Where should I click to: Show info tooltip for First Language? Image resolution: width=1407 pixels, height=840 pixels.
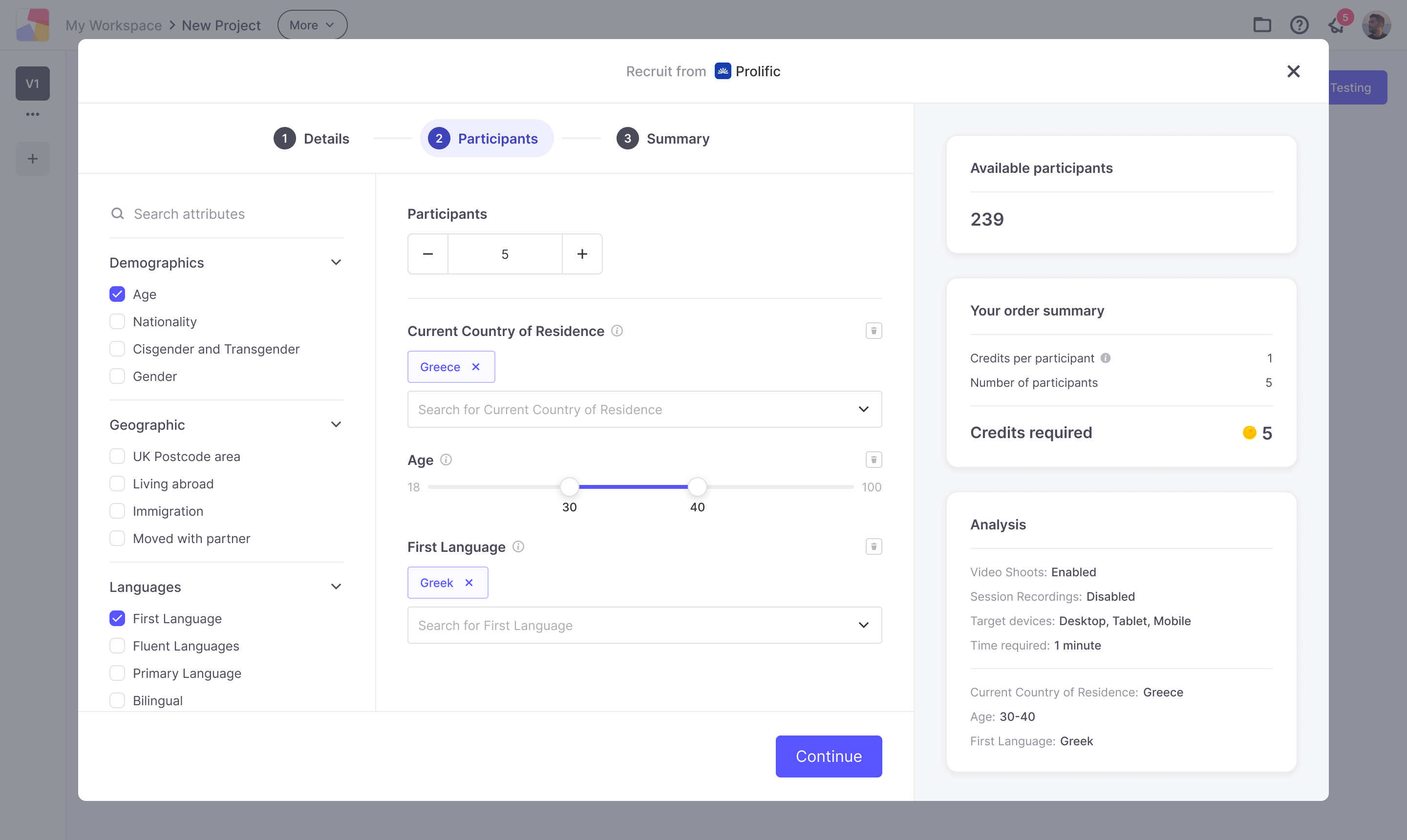517,547
